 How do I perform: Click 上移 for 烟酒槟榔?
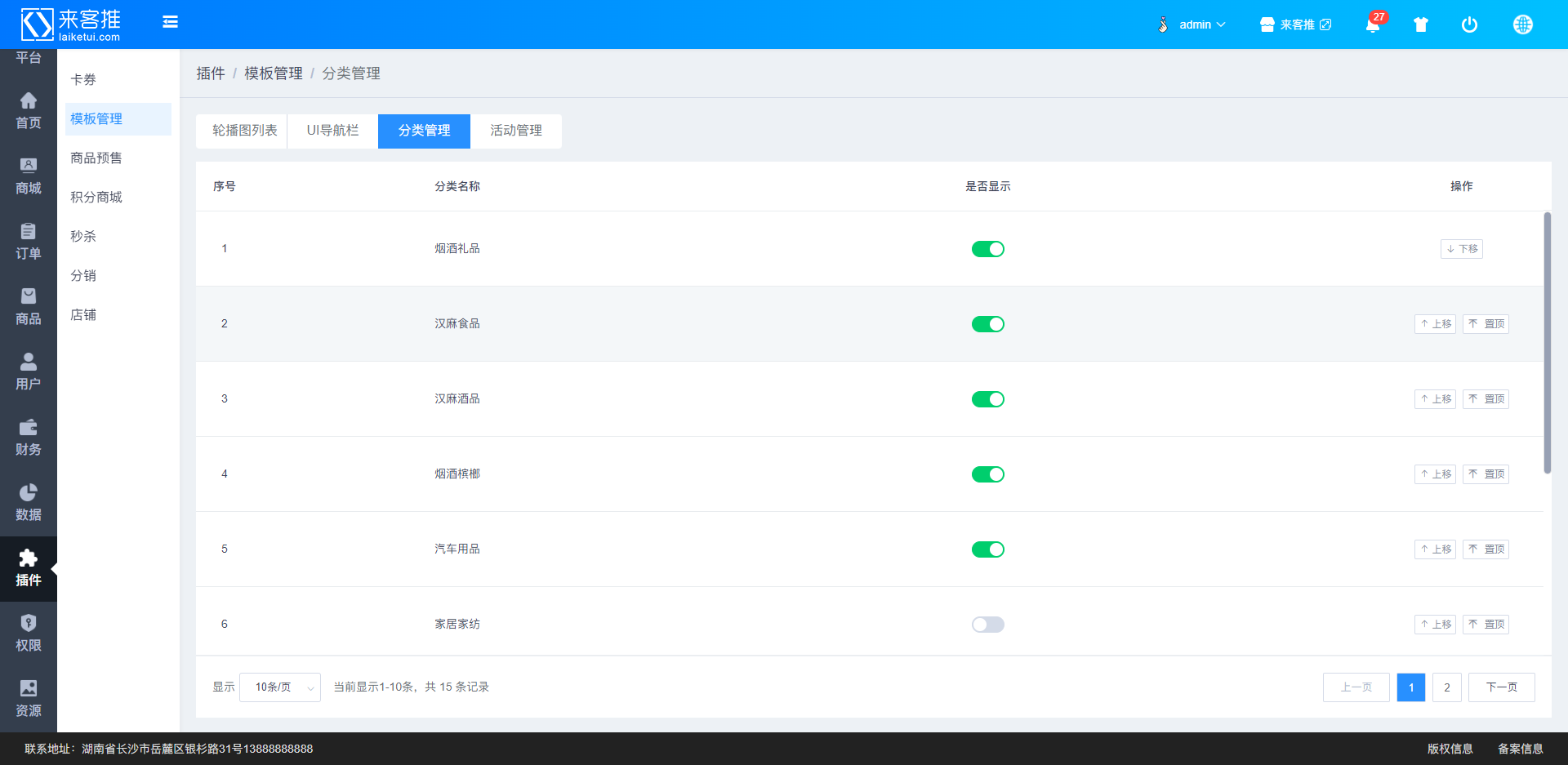1435,474
